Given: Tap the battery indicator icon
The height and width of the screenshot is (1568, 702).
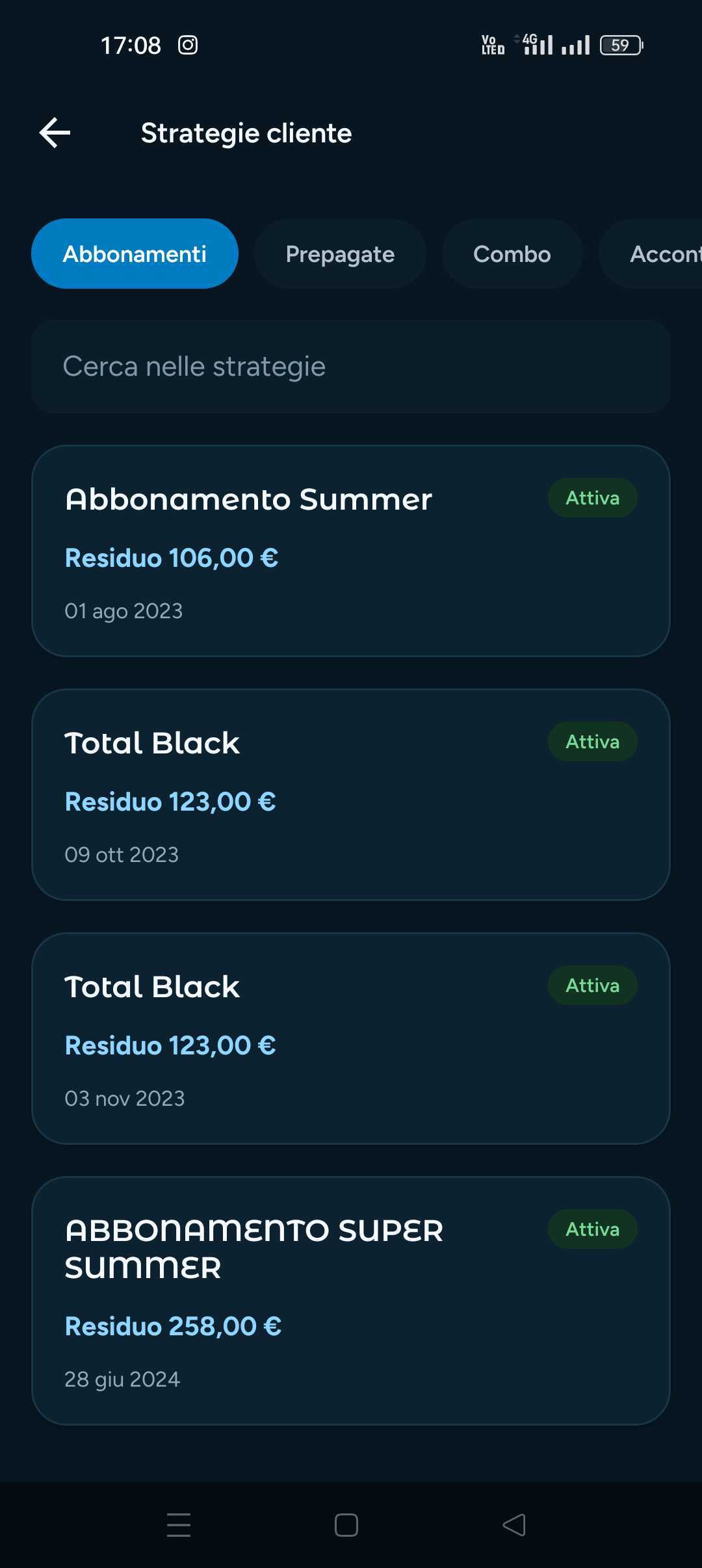Looking at the screenshot, I should pos(621,45).
